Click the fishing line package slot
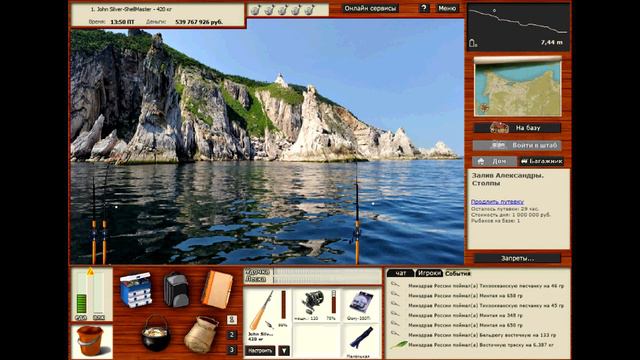The image size is (640, 360). coord(361,303)
